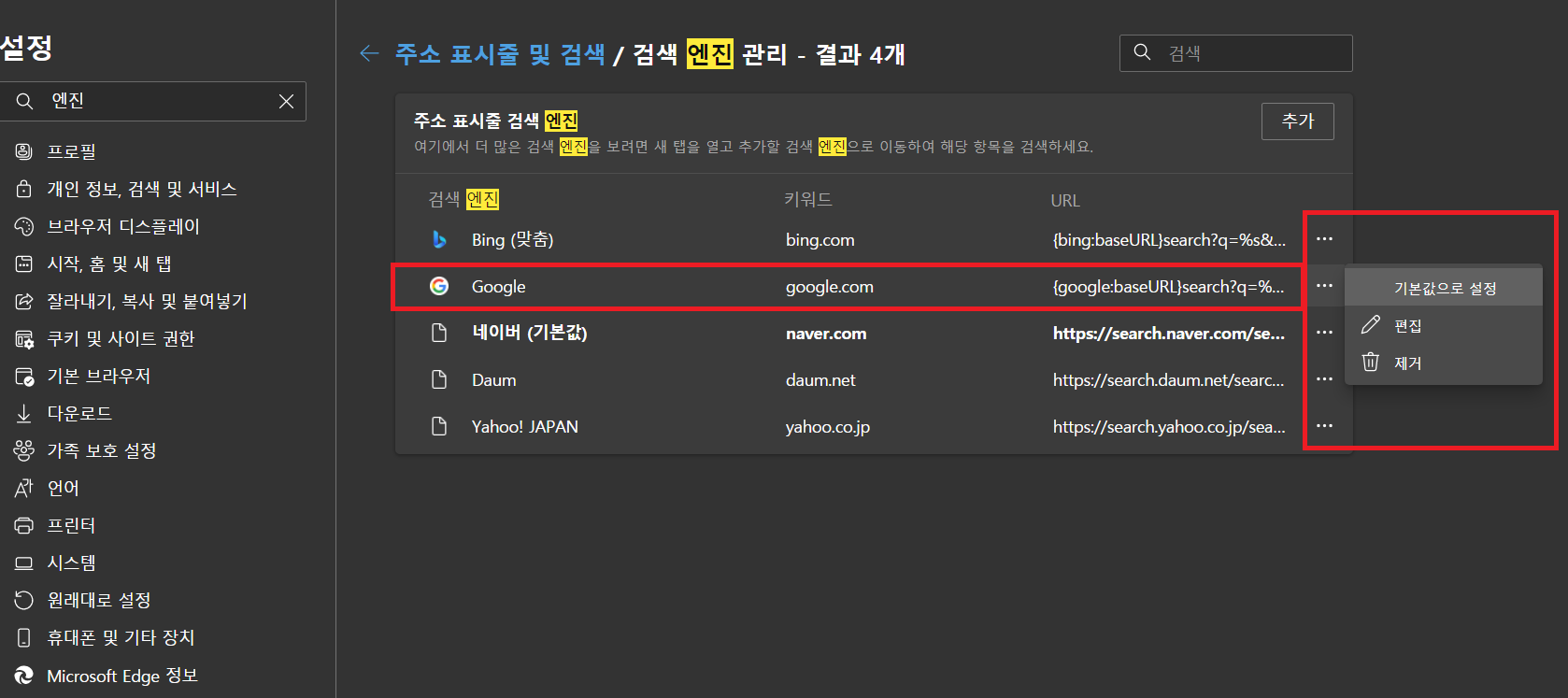Screen dimensions: 1568x698
Task: Click the laptop icon next to 시스템
Action: coord(24,563)
